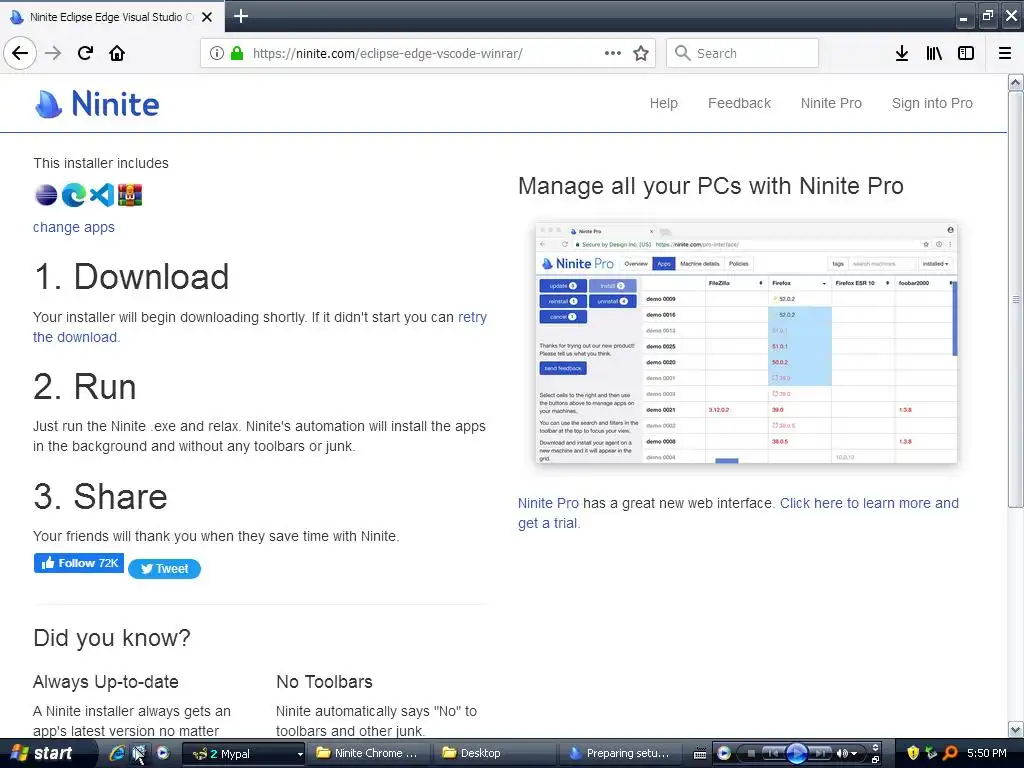
Task: Click stop on the Media Player toolbar
Action: (x=751, y=754)
